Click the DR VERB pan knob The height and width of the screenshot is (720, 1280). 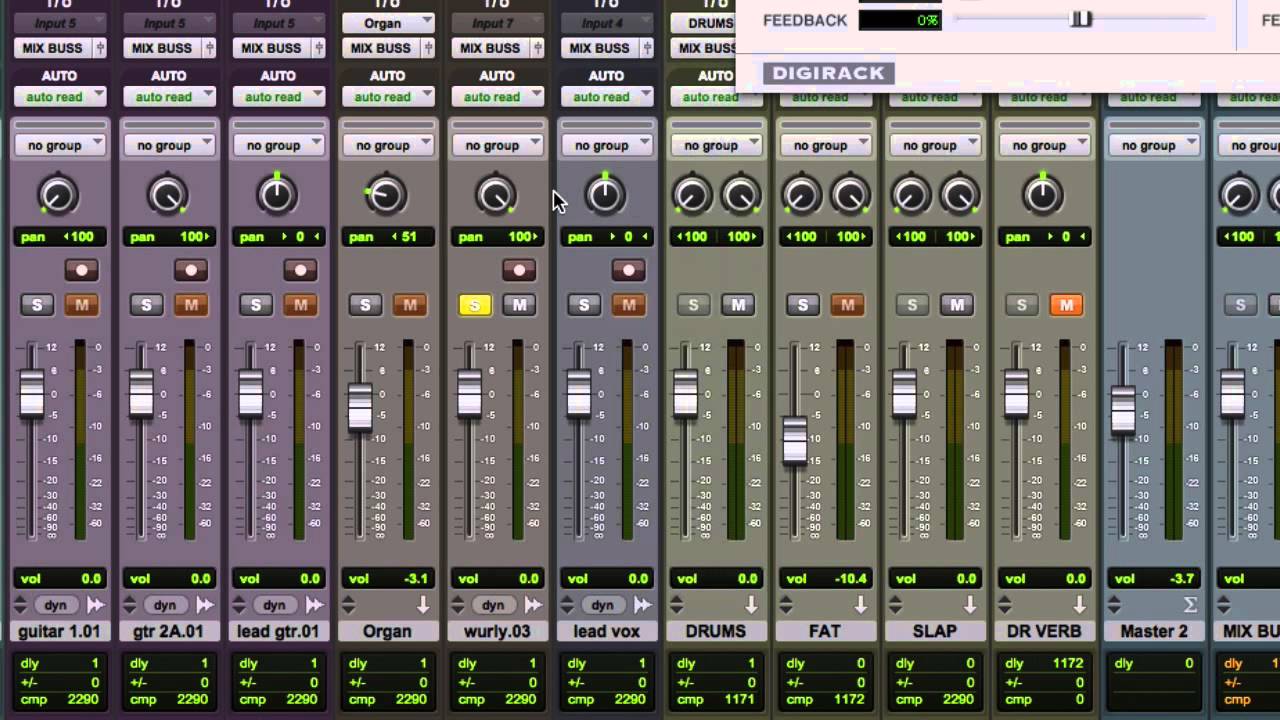coord(1043,195)
